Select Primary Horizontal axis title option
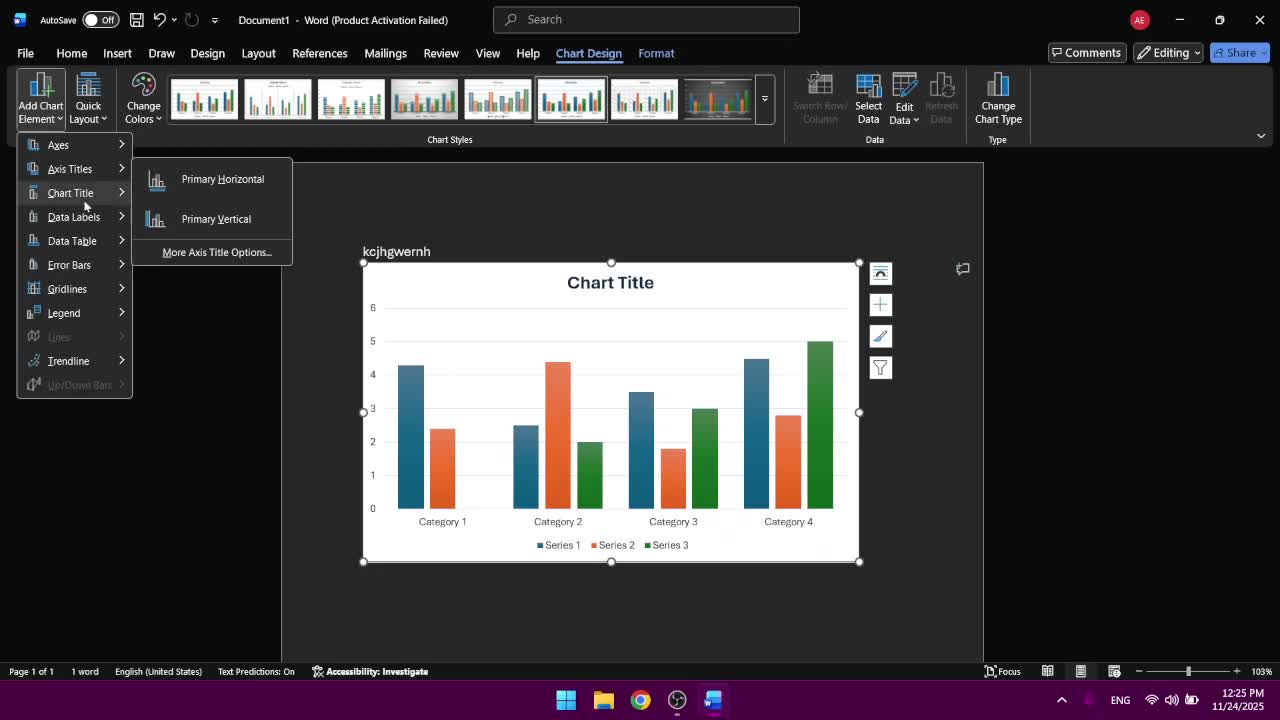Viewport: 1280px width, 720px height. pos(222,179)
